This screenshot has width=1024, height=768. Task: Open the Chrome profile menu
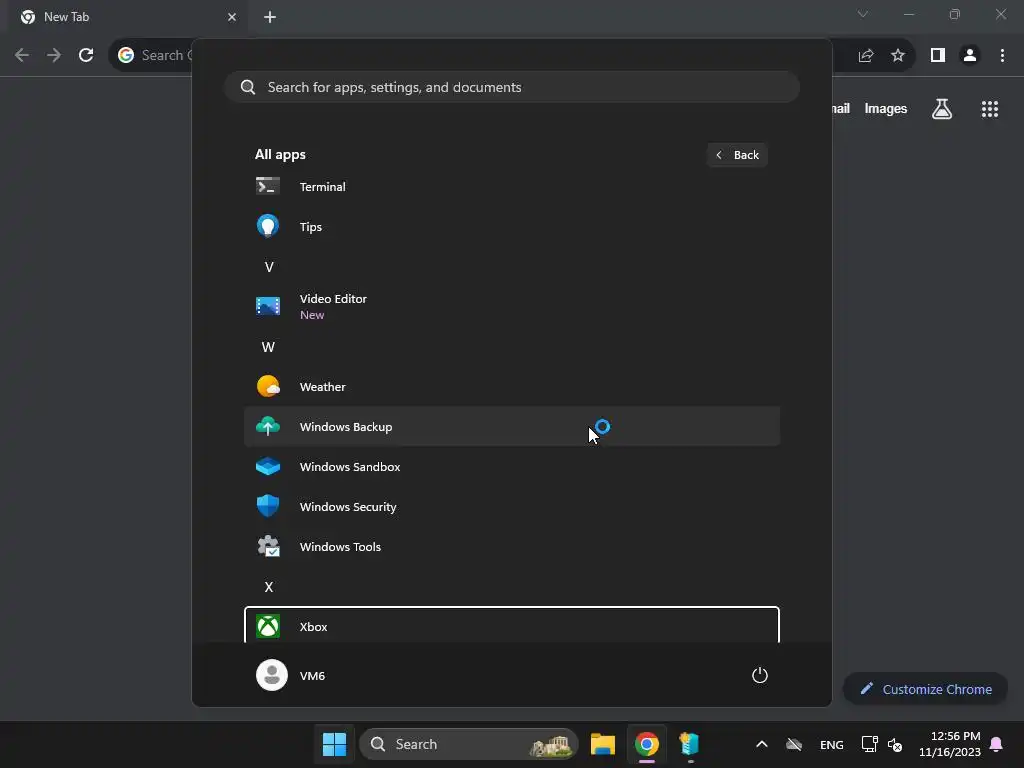click(970, 55)
